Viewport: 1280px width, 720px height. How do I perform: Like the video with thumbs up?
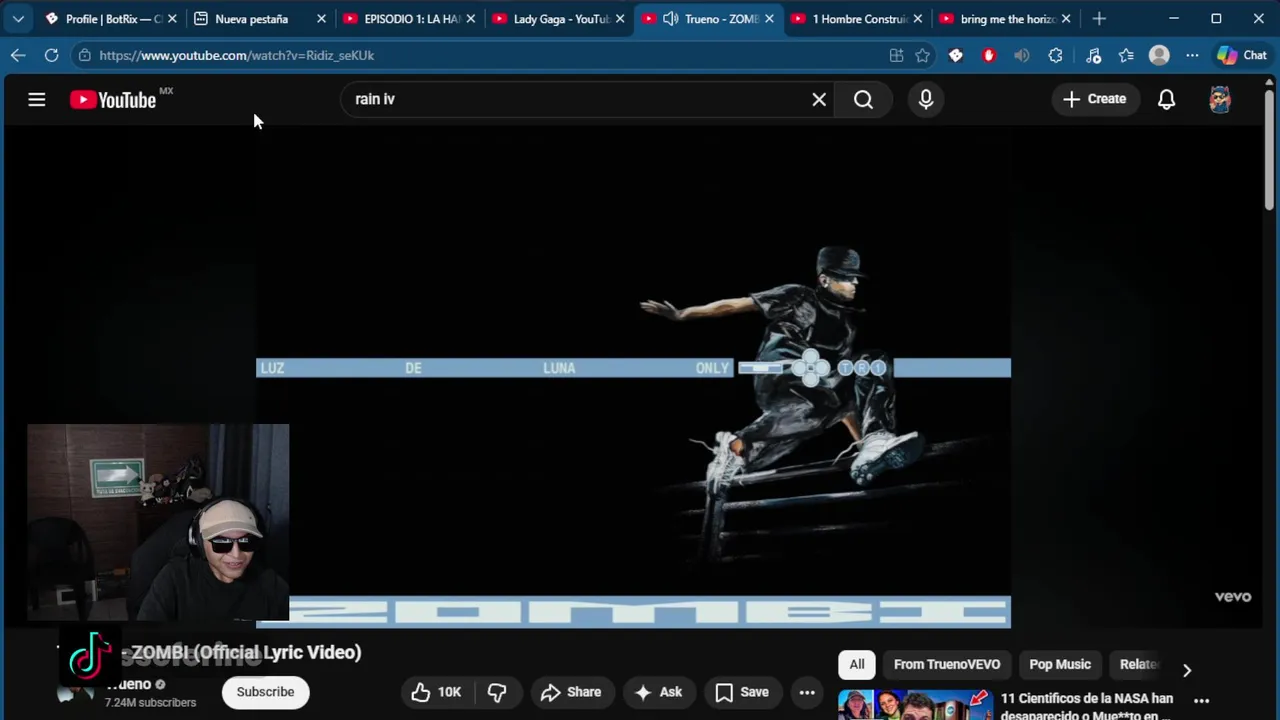tap(436, 692)
